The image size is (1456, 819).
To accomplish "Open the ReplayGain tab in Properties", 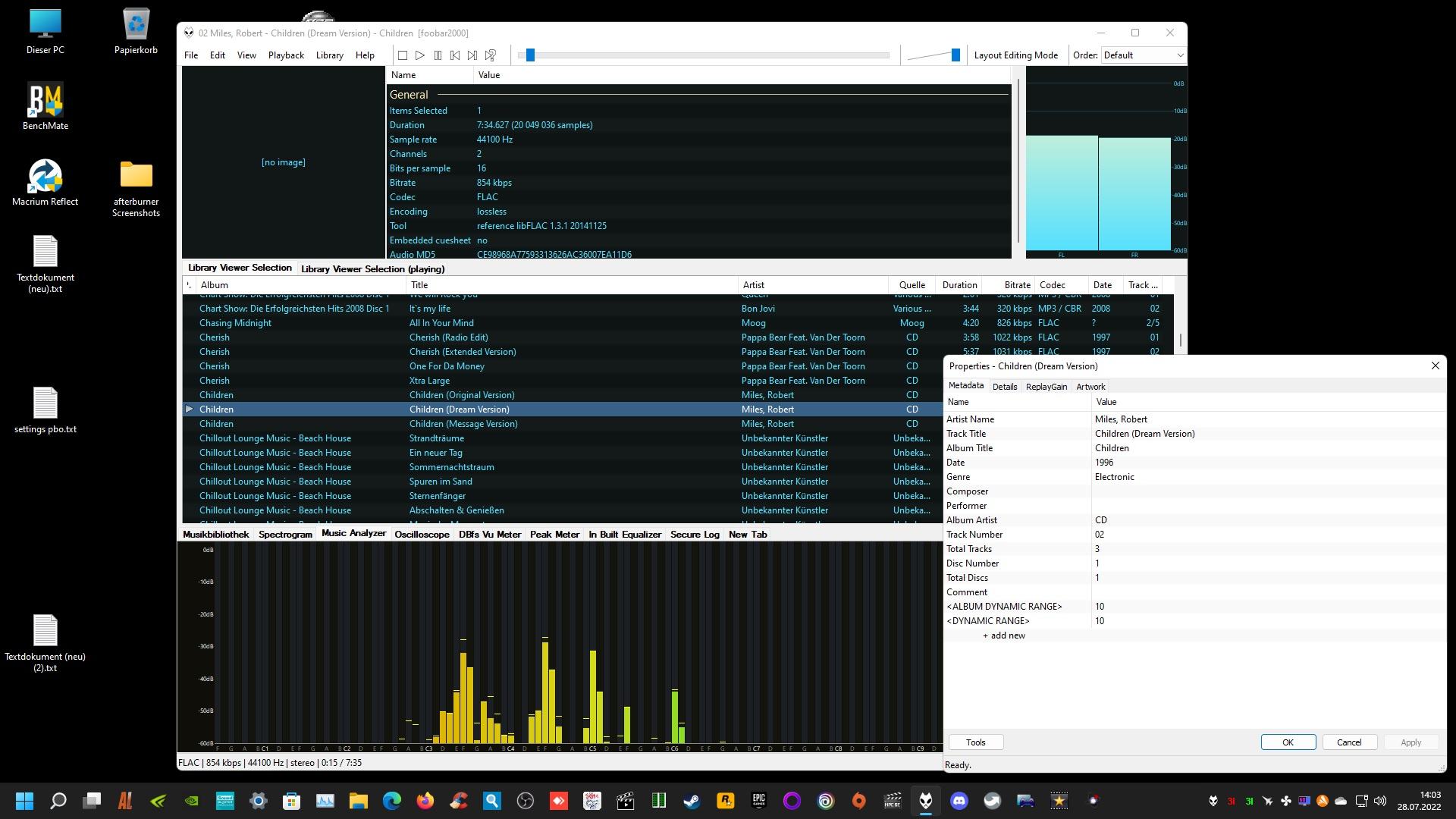I will [1046, 387].
